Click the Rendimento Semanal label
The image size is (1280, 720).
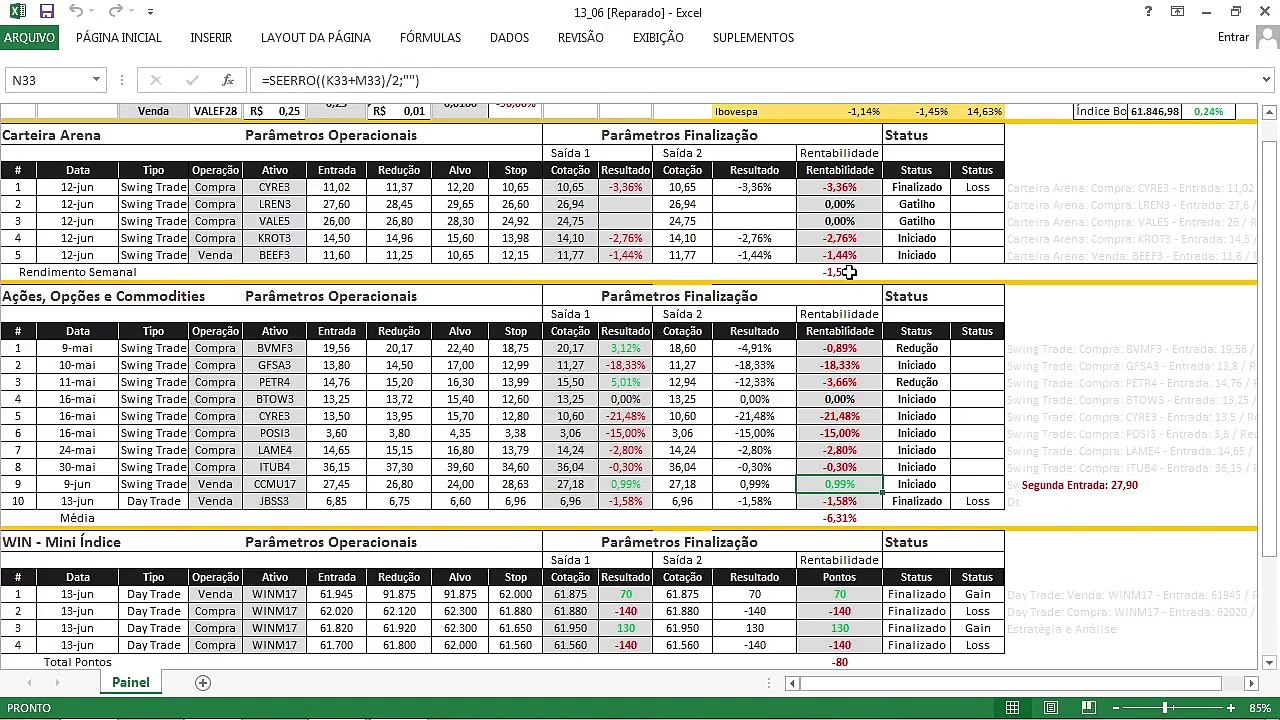point(77,272)
